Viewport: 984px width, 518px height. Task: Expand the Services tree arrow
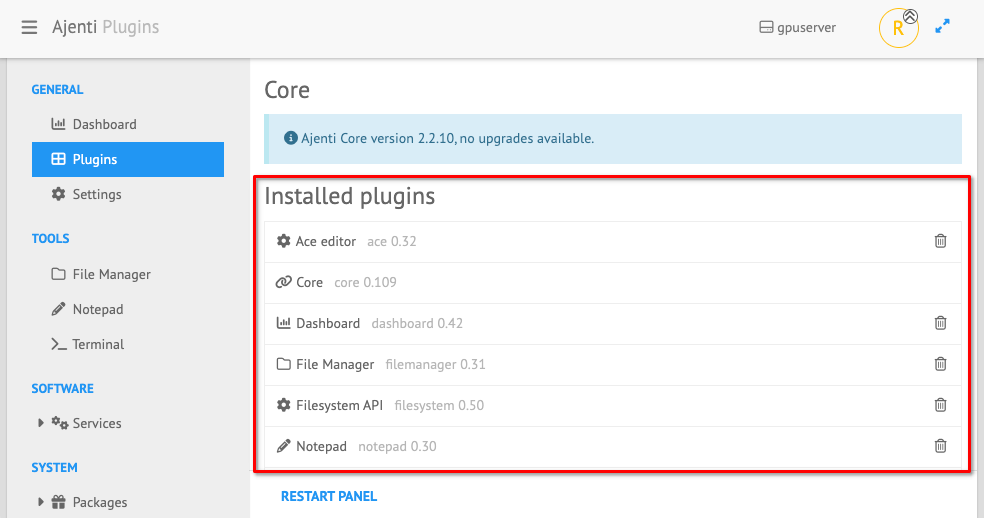click(x=41, y=423)
